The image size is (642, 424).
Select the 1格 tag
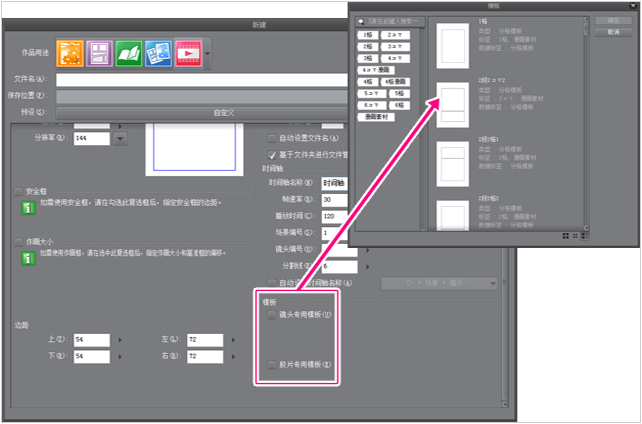368,35
